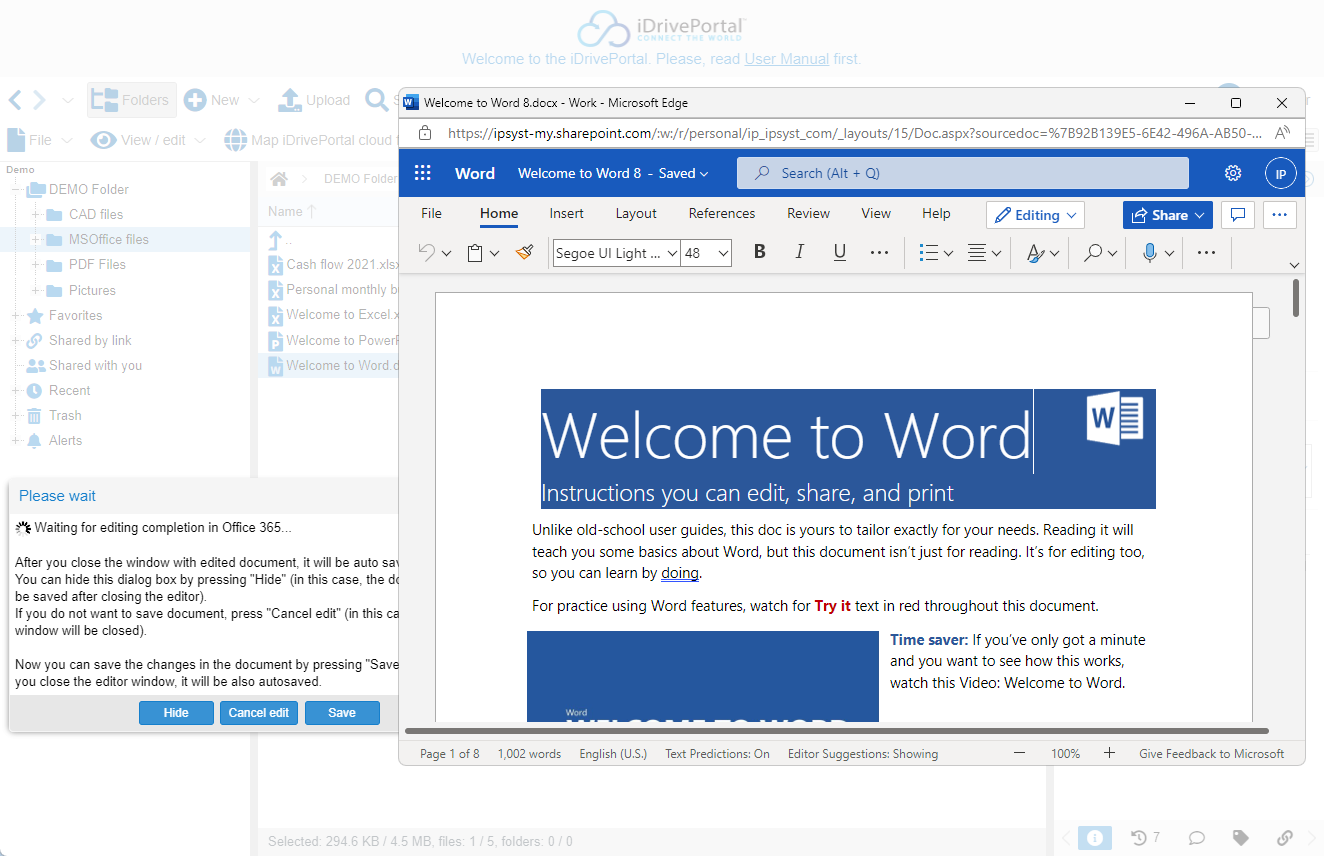Click the Paste clipboard icon
Image resolution: width=1324 pixels, height=856 pixels.
tap(476, 253)
